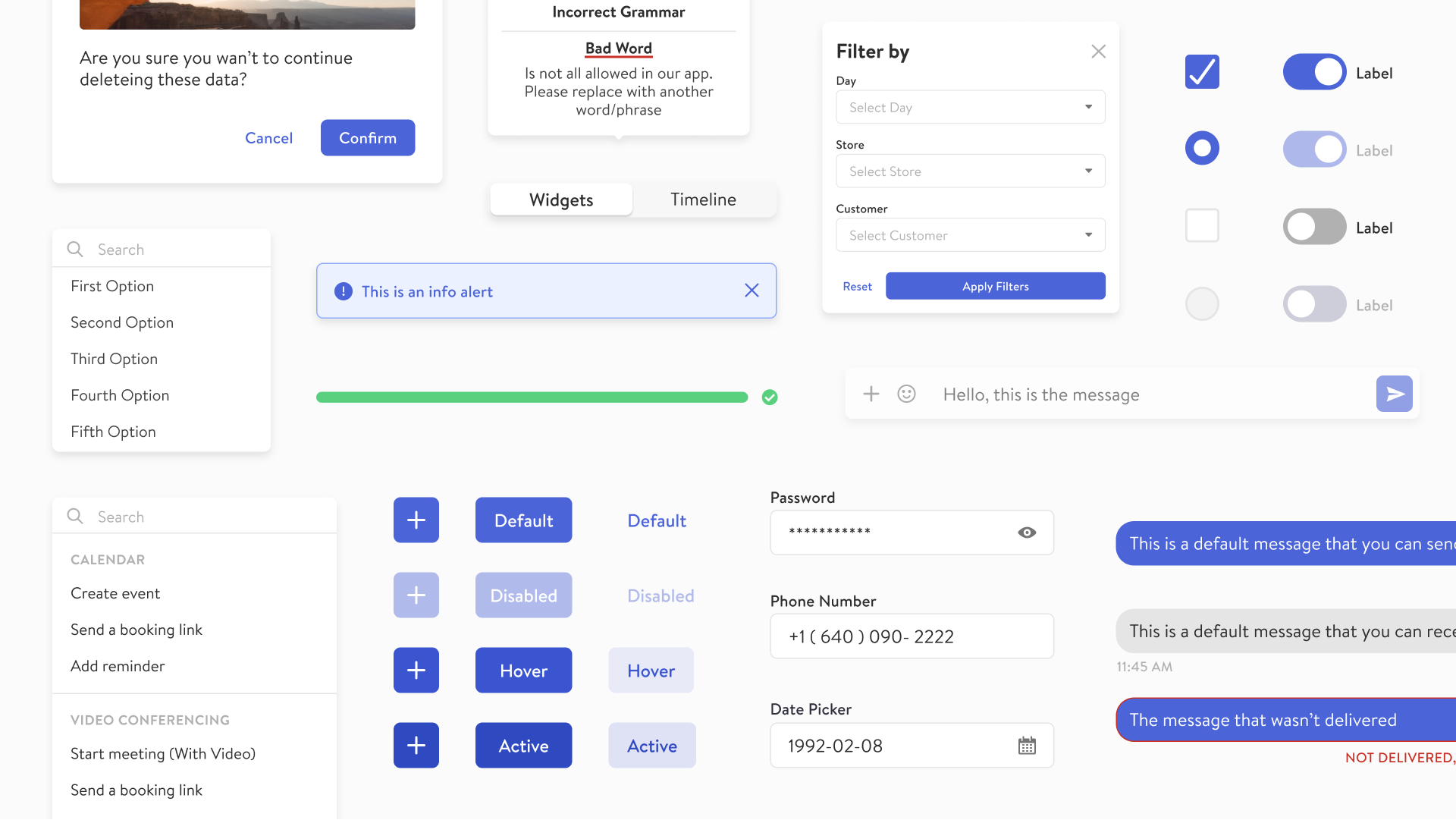Click the eye icon to reveal password

pos(1026,531)
